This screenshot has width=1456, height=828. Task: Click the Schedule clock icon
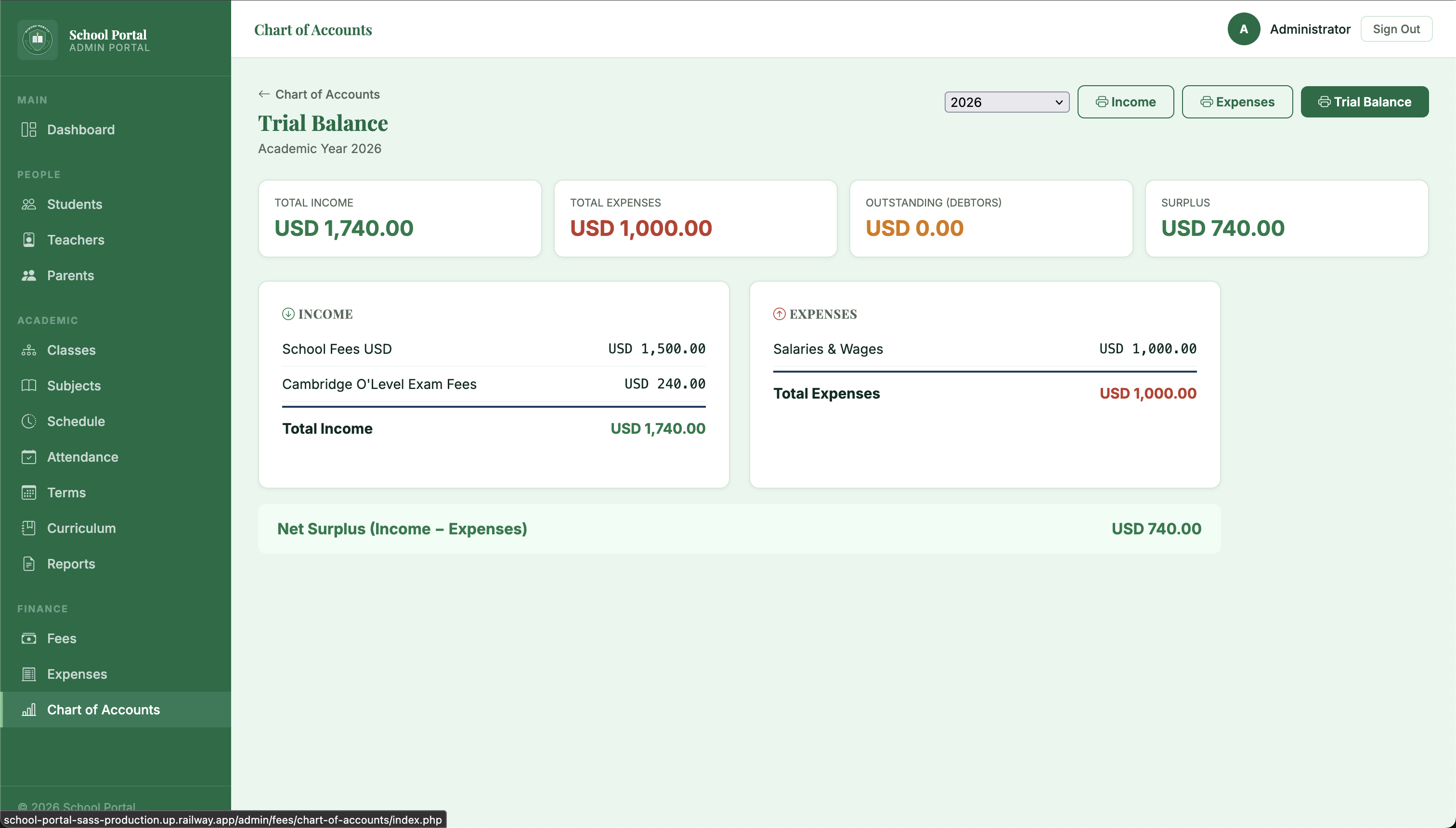[28, 421]
